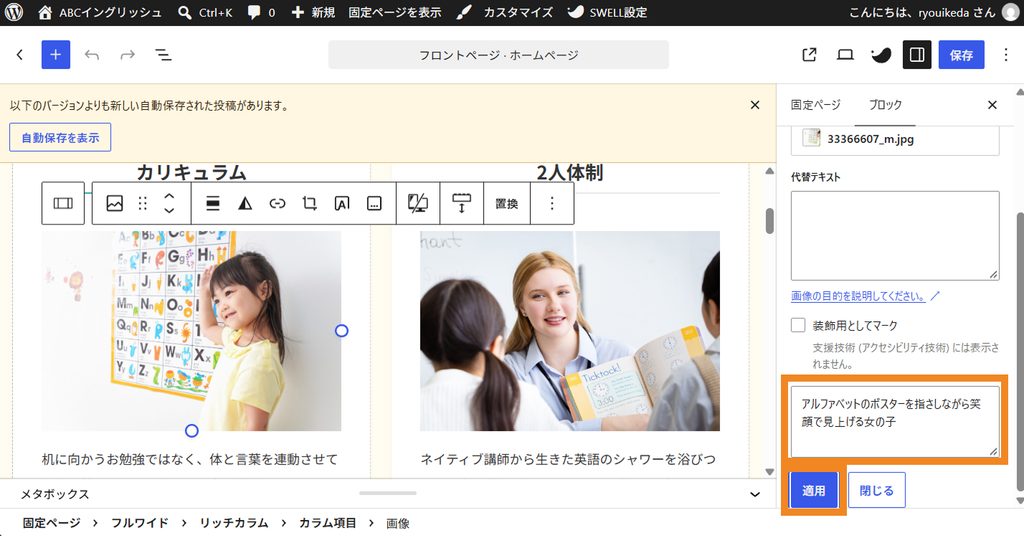1024x536 pixels.
Task: Toggle the settings sidebar panel icon
Action: pyautogui.click(x=917, y=55)
